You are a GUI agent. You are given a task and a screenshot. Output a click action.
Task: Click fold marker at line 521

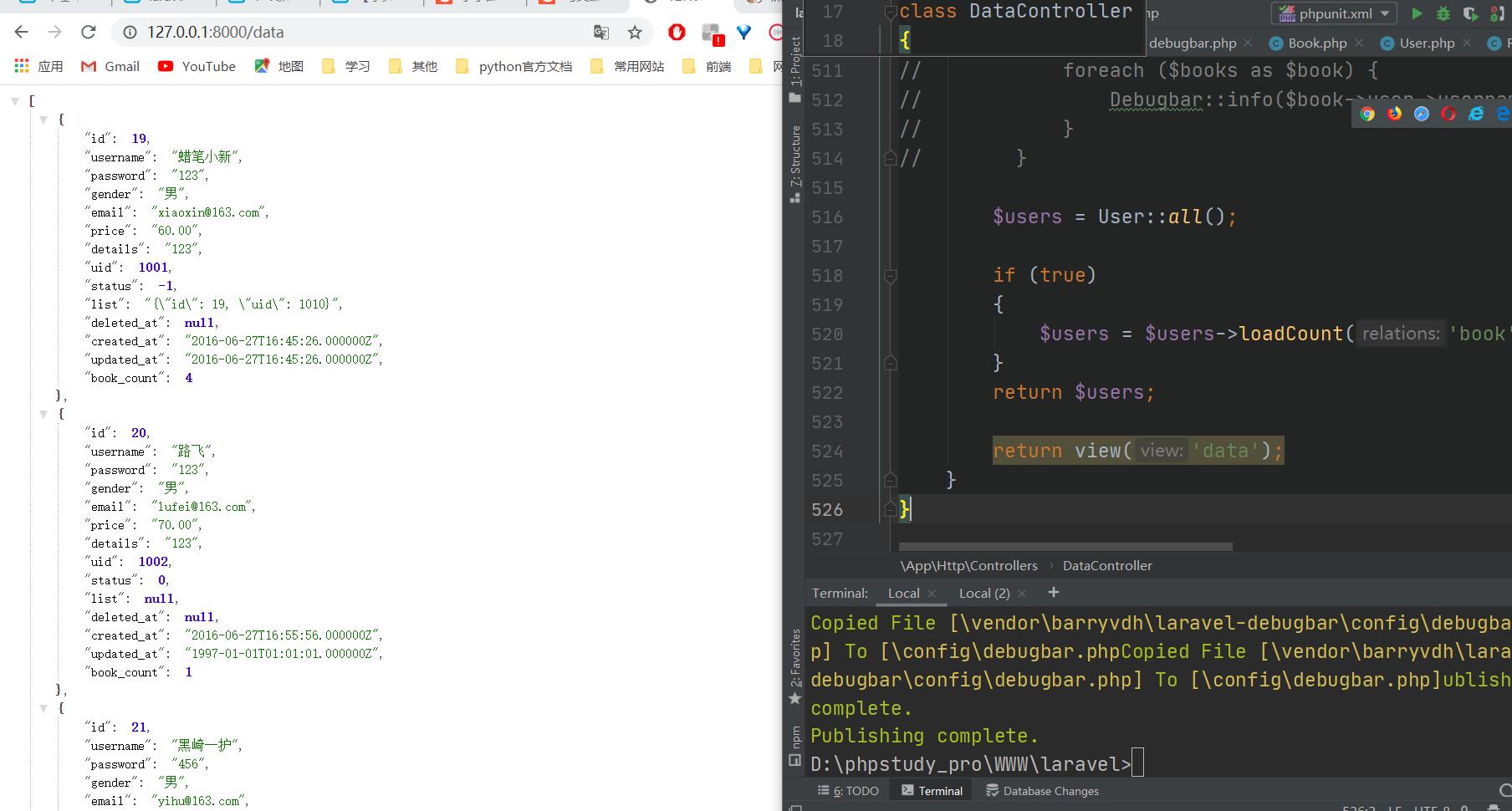891,363
